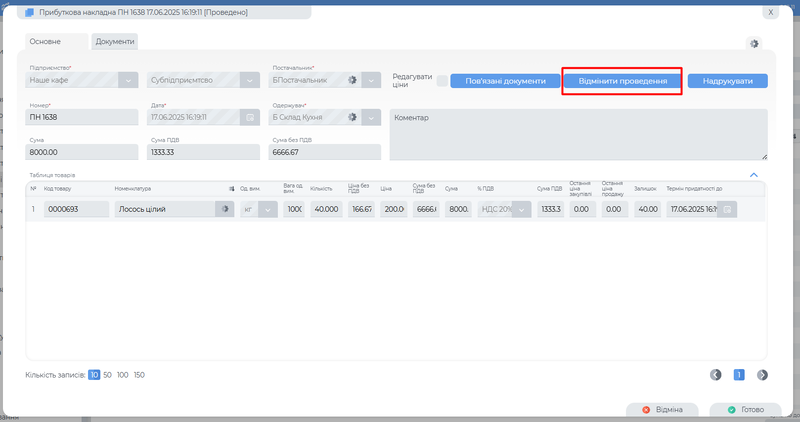
Task: Click column settings icon near Номенклатура header
Action: coord(231,187)
